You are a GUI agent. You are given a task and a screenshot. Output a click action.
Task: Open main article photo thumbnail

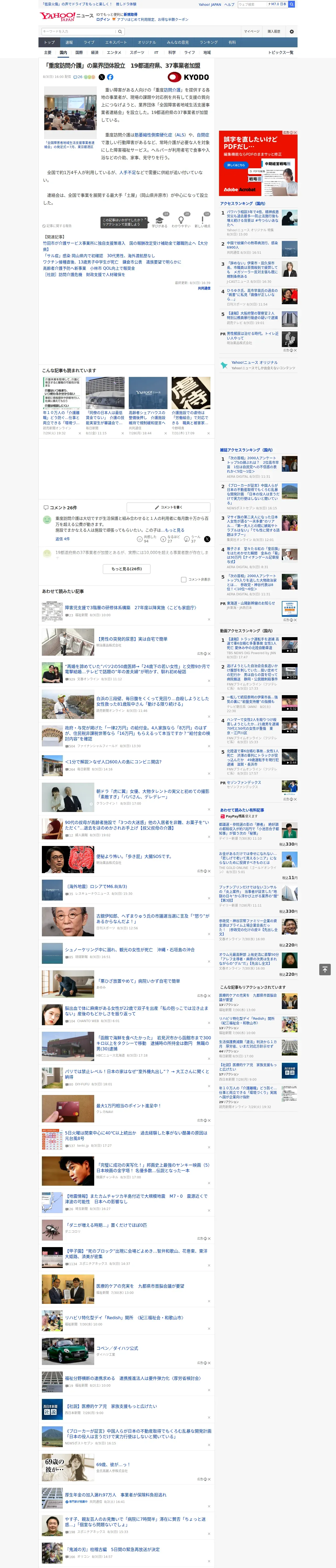pyautogui.click(x=70, y=113)
